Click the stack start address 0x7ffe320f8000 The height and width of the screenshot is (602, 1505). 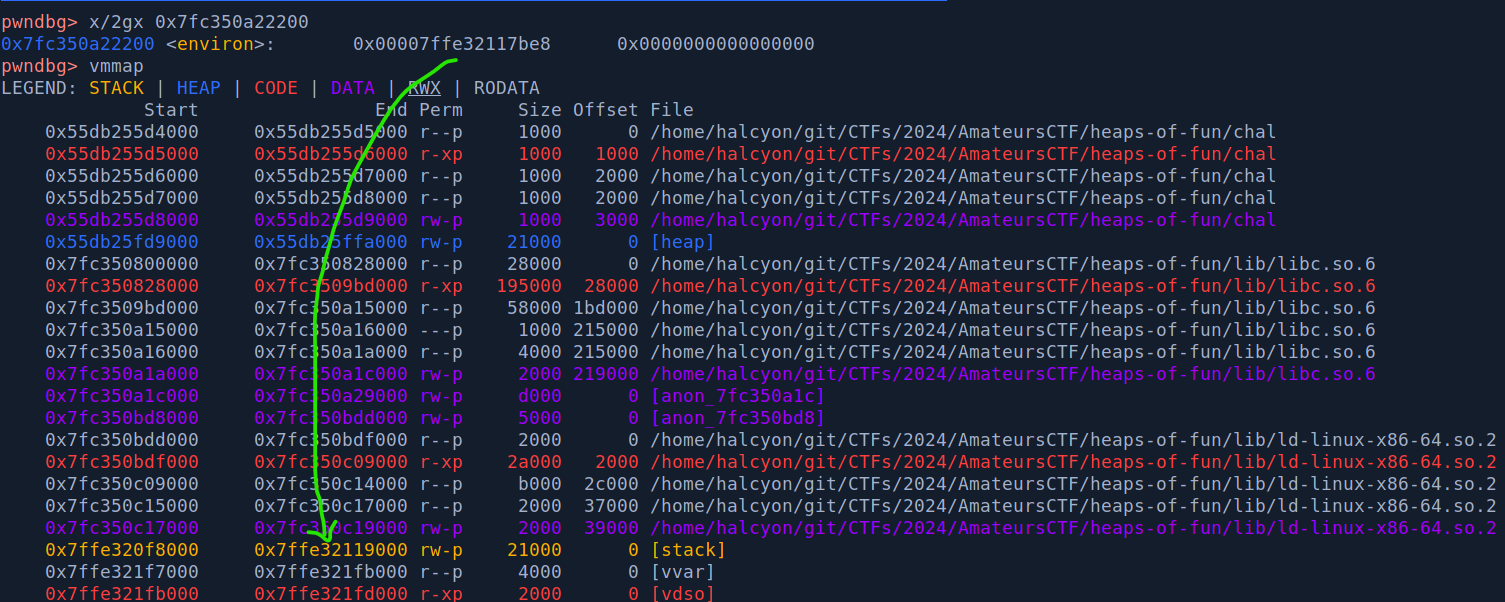(x=122, y=550)
